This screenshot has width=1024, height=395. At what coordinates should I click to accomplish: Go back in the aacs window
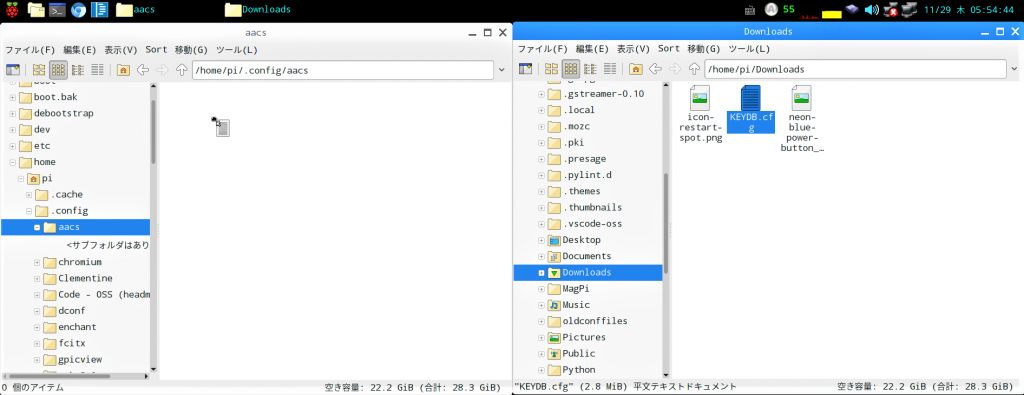pos(143,69)
